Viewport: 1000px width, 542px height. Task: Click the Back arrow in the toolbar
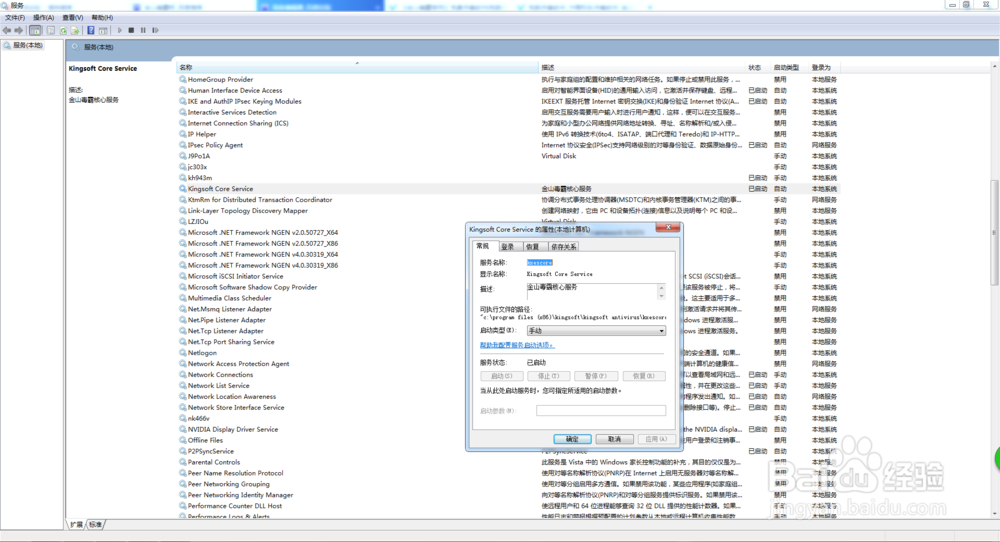pyautogui.click(x=7, y=30)
